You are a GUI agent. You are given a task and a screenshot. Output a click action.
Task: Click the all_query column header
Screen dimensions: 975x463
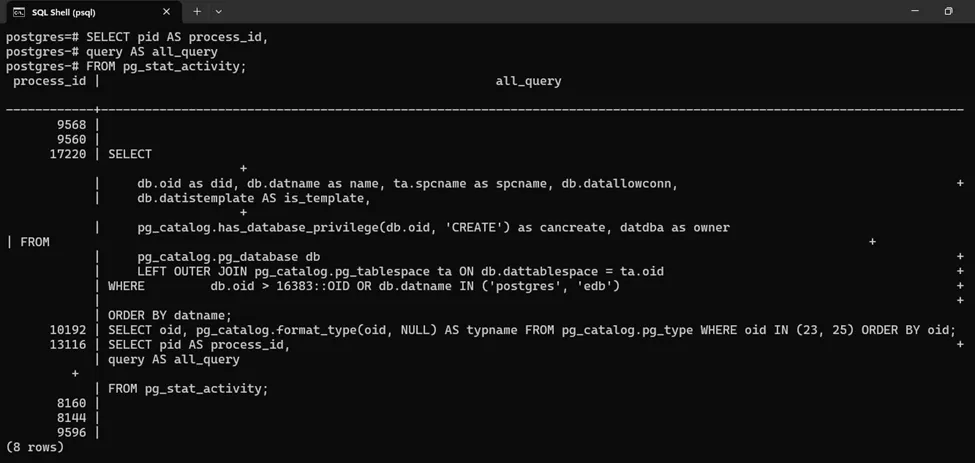click(528, 81)
